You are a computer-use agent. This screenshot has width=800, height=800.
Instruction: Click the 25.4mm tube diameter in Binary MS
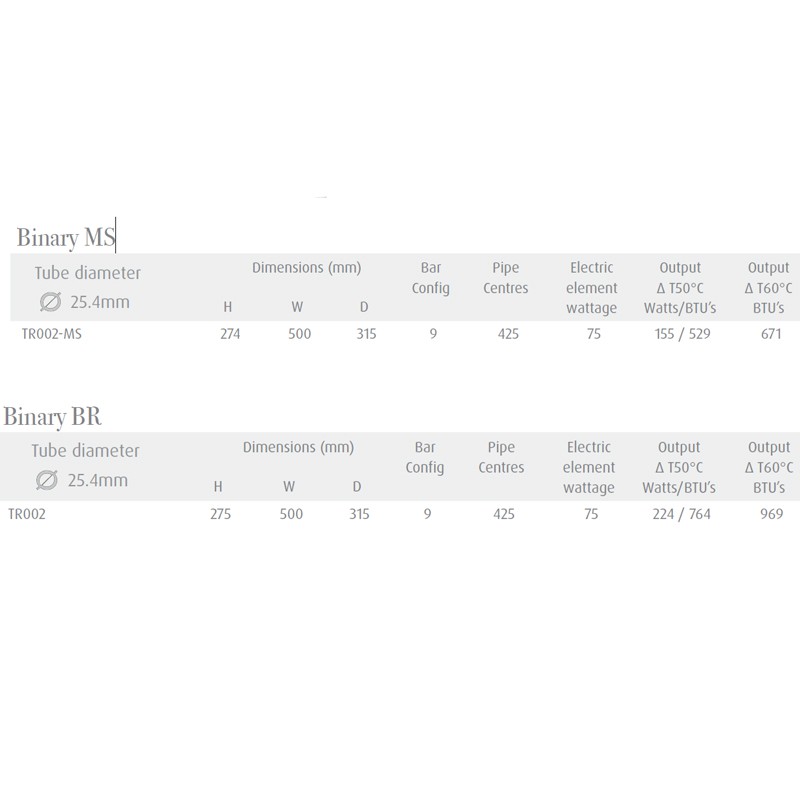(x=100, y=302)
